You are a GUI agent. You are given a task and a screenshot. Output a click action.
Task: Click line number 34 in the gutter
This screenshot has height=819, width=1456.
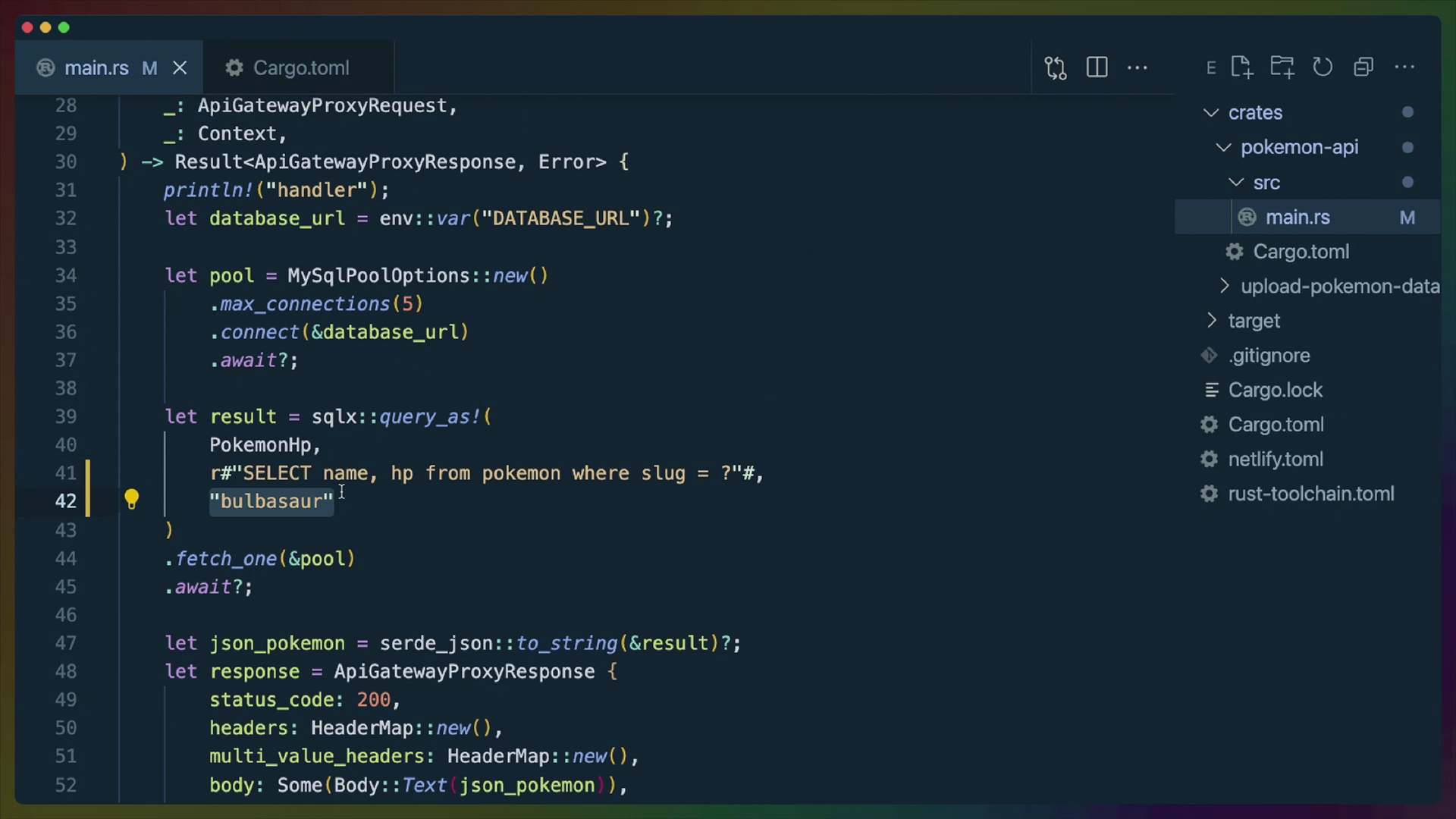66,275
